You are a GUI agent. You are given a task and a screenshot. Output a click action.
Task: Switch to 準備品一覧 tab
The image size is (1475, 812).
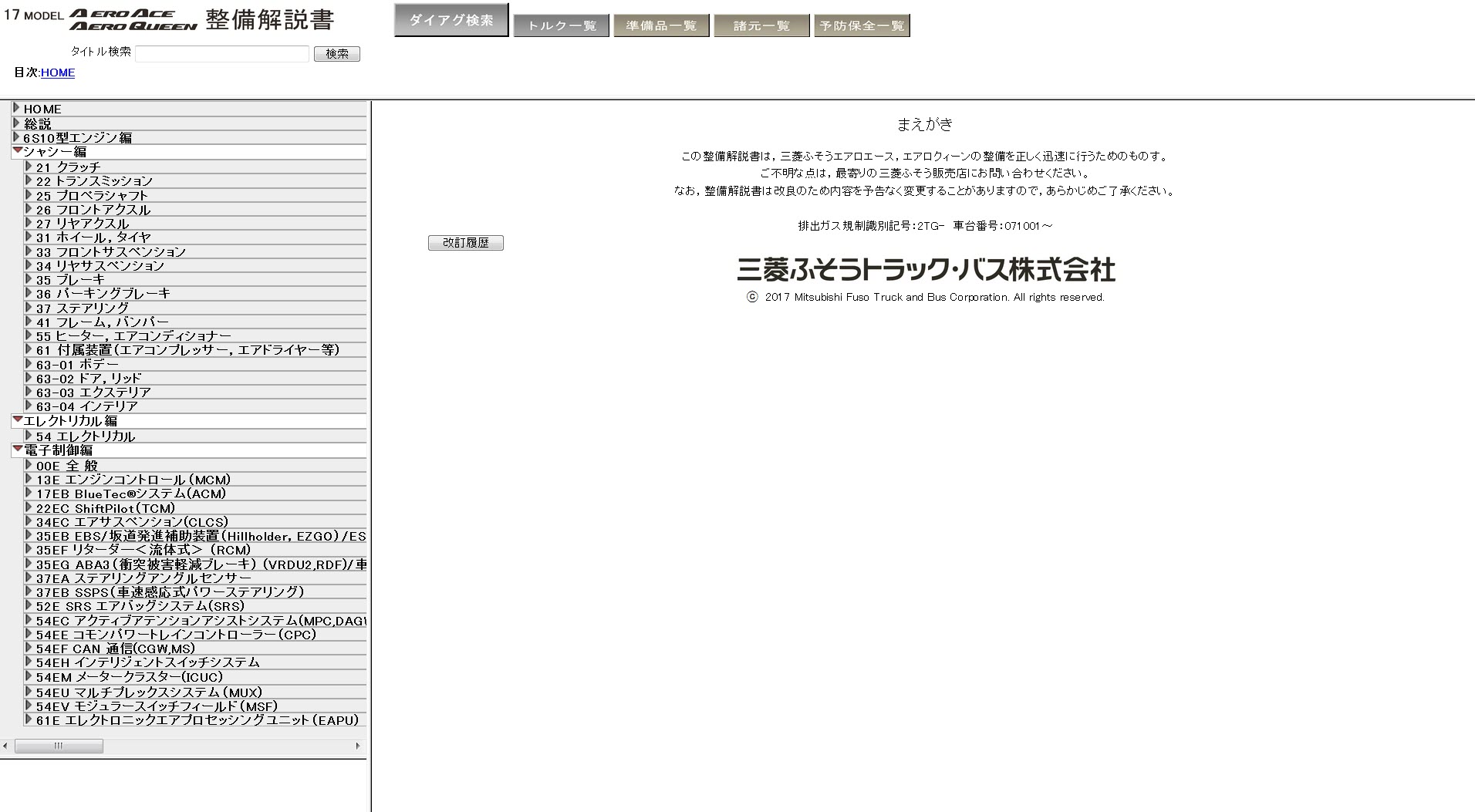tap(661, 25)
